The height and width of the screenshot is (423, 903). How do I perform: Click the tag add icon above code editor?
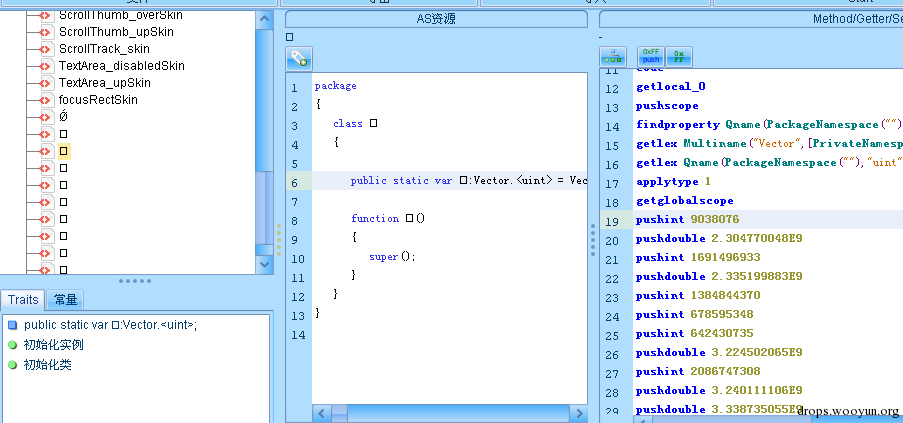pyautogui.click(x=299, y=58)
